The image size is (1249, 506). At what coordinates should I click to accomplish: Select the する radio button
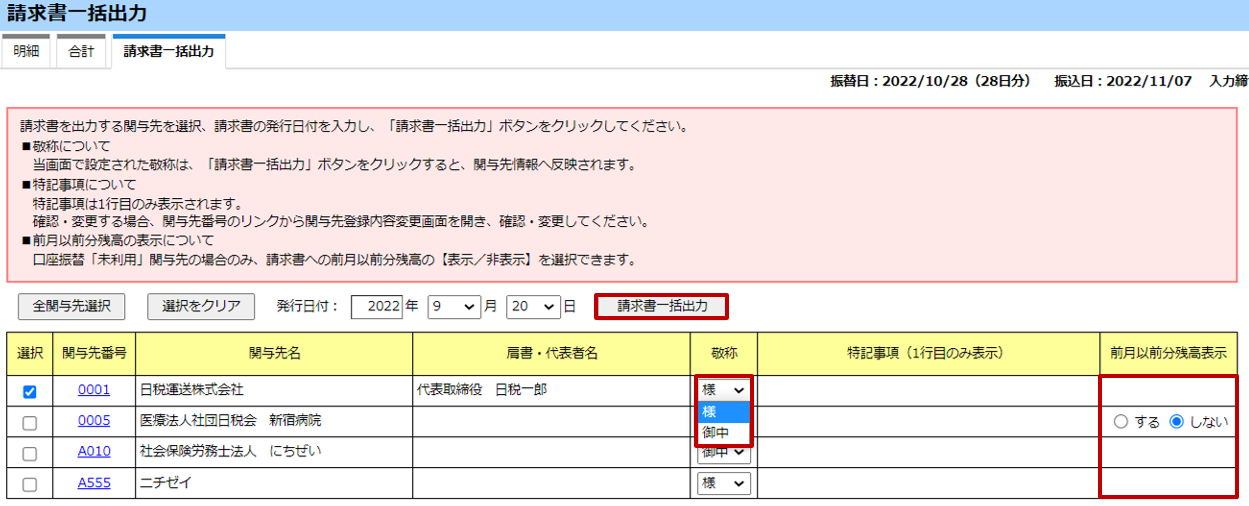[1121, 422]
